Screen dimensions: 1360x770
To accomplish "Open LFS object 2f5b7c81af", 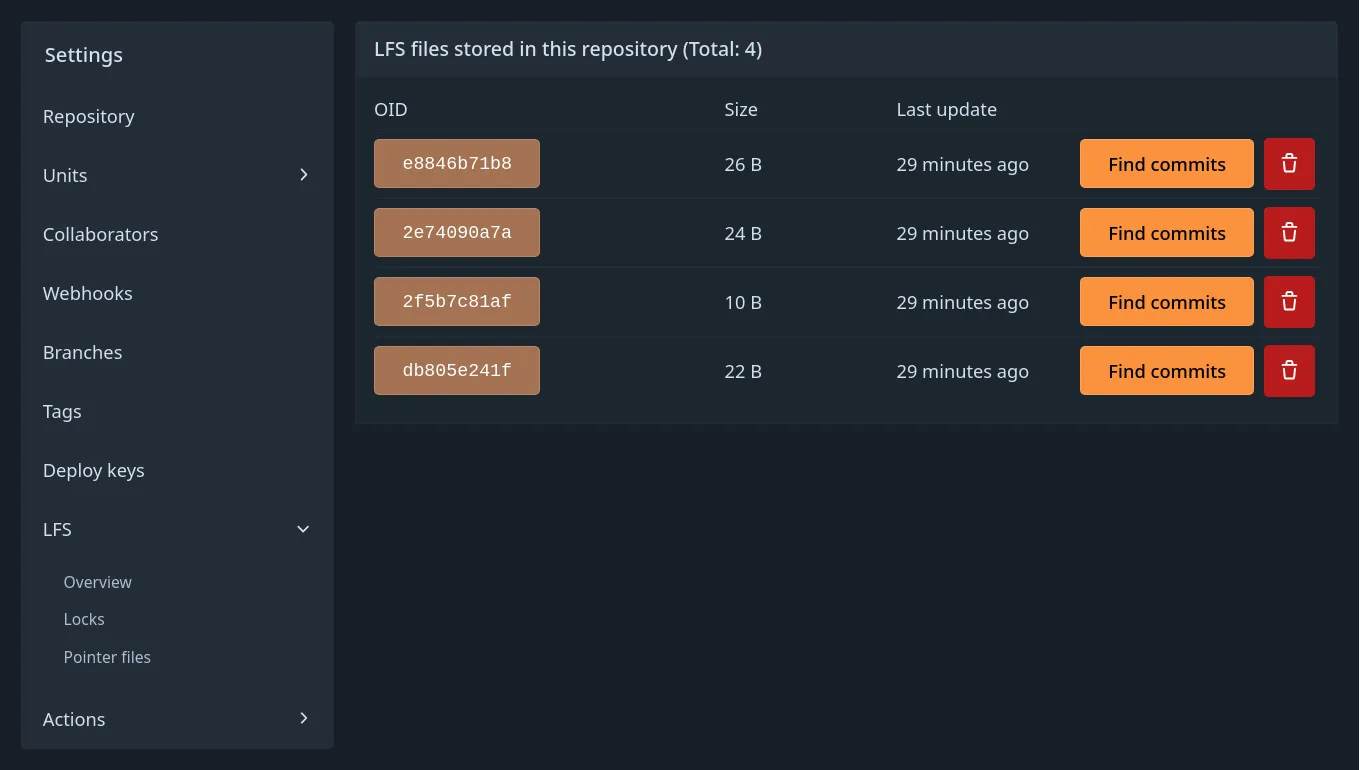I will point(457,301).
